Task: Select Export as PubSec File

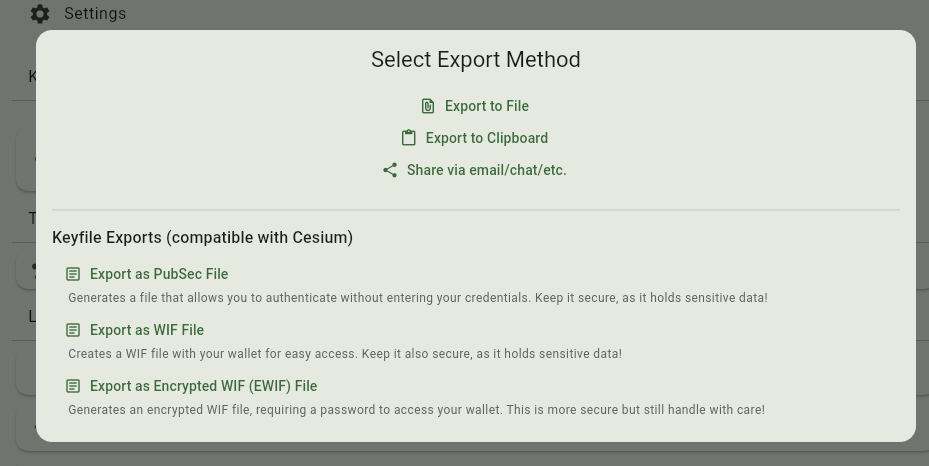Action: pyautogui.click(x=159, y=274)
